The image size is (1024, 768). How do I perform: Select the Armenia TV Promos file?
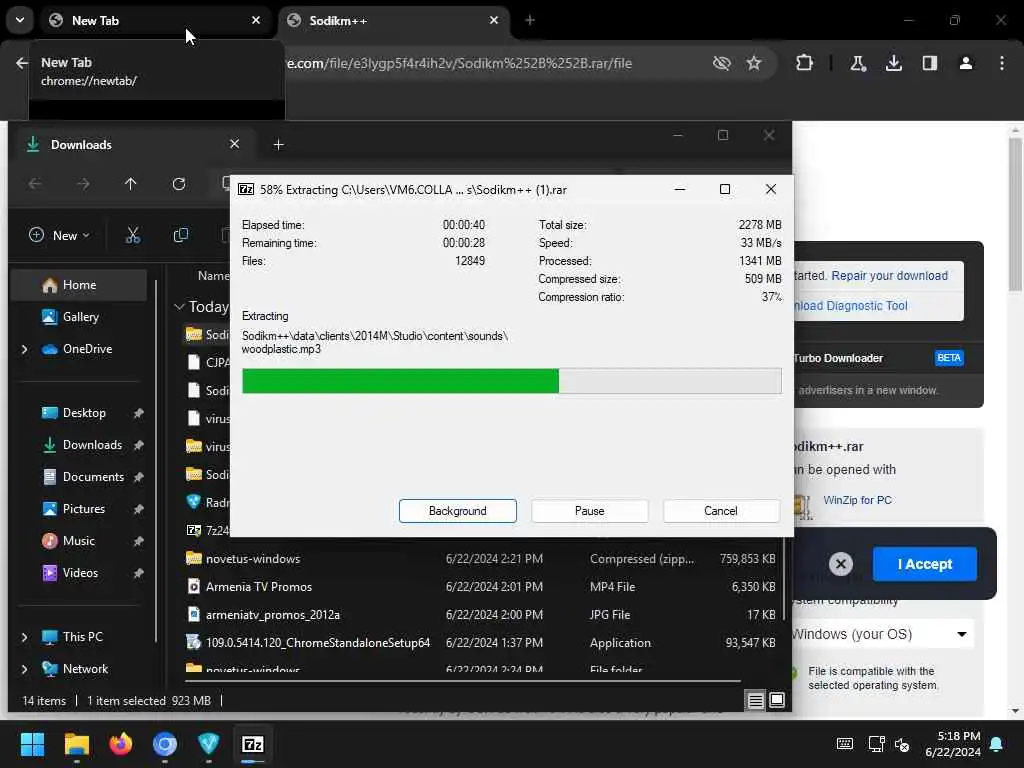point(481,586)
